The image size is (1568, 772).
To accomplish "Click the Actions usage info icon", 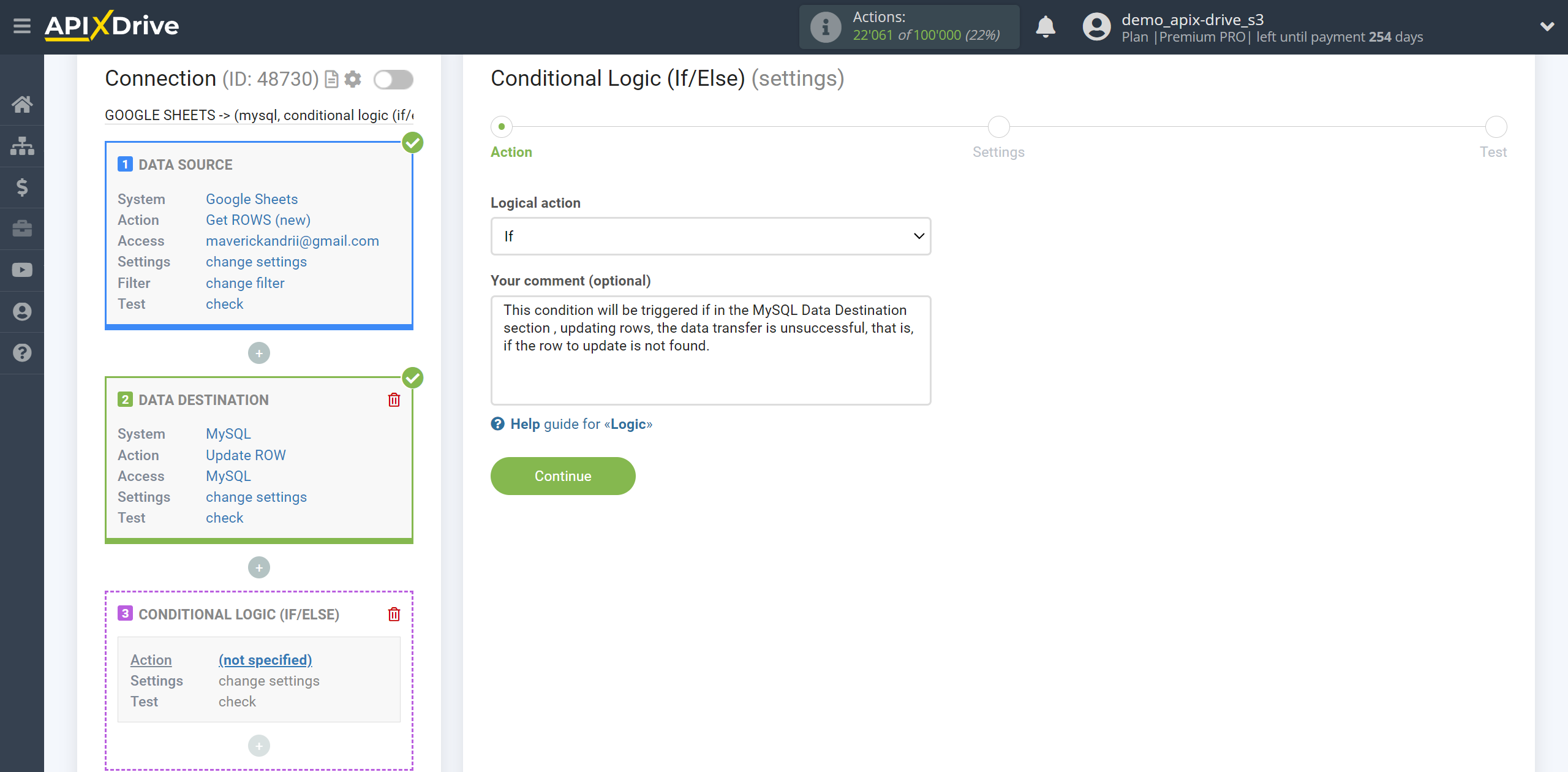I will (x=825, y=26).
